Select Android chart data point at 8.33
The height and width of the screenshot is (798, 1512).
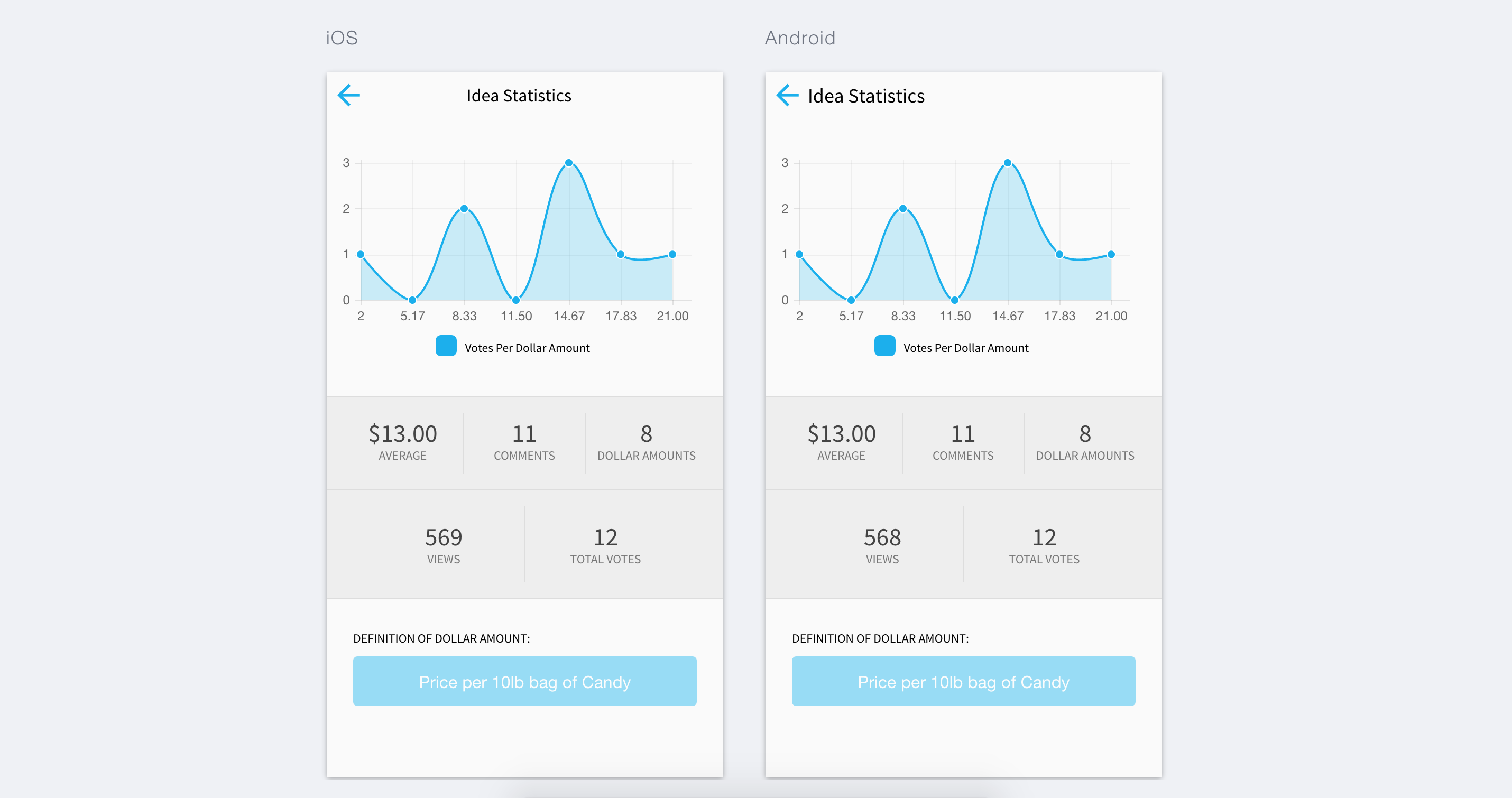(903, 208)
